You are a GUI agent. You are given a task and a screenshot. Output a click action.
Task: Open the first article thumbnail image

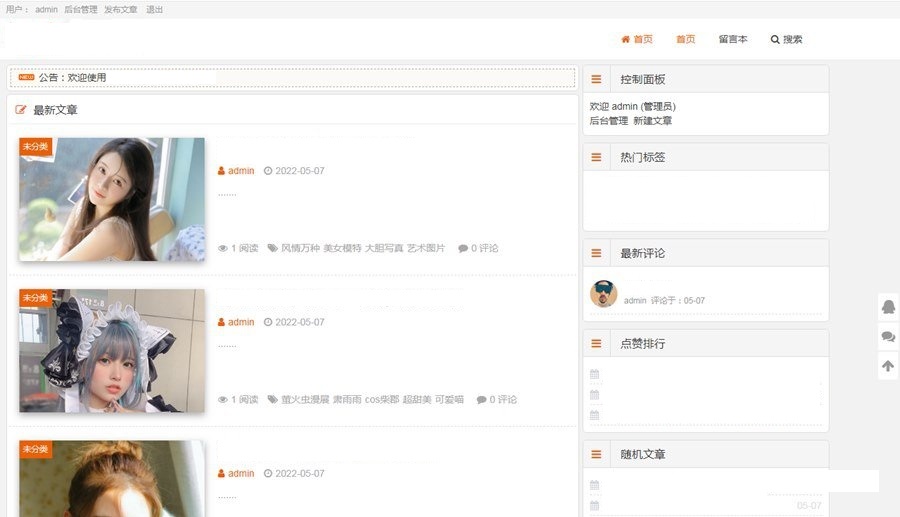112,199
